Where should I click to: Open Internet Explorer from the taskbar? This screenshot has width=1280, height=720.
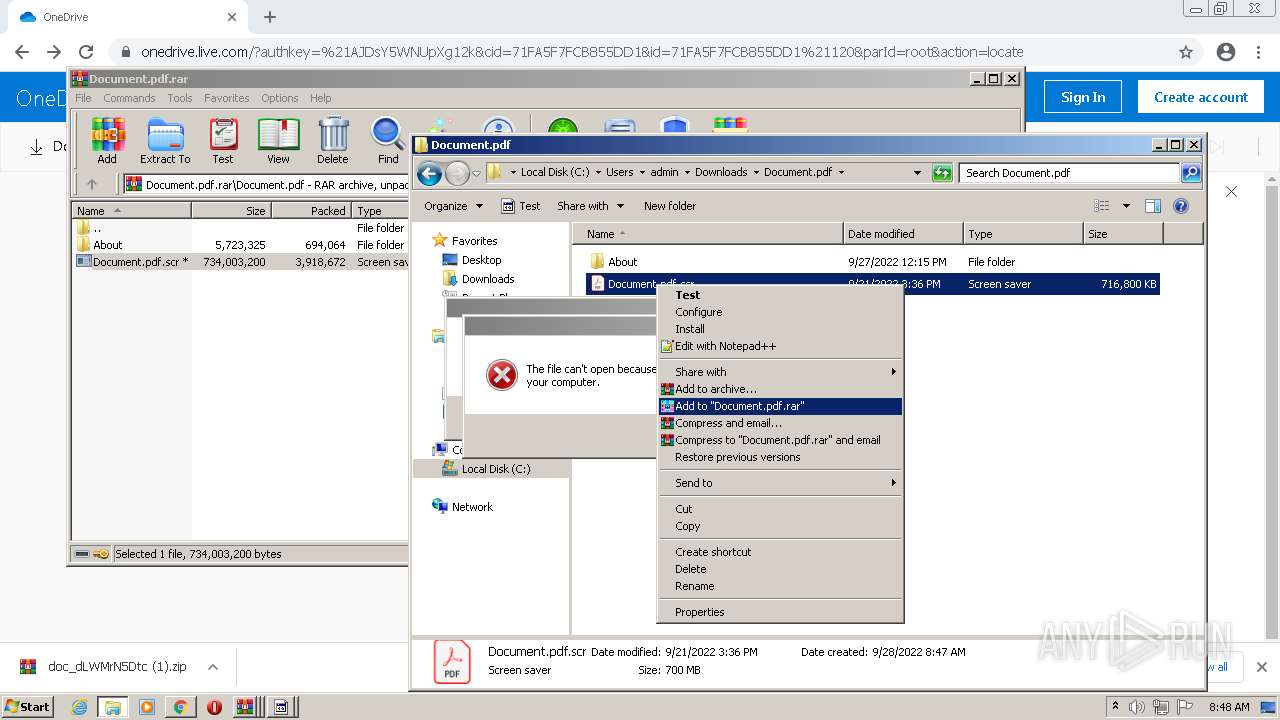click(79, 707)
